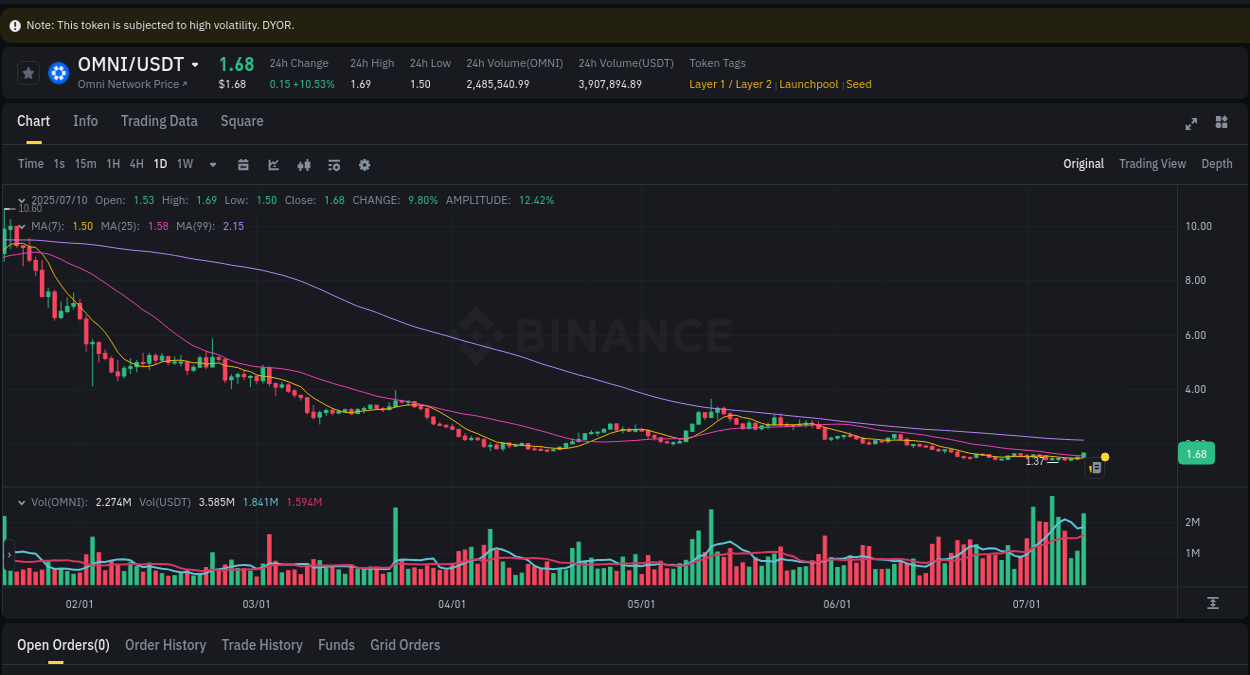
Task: Select the 1W timeframe
Action: point(184,164)
